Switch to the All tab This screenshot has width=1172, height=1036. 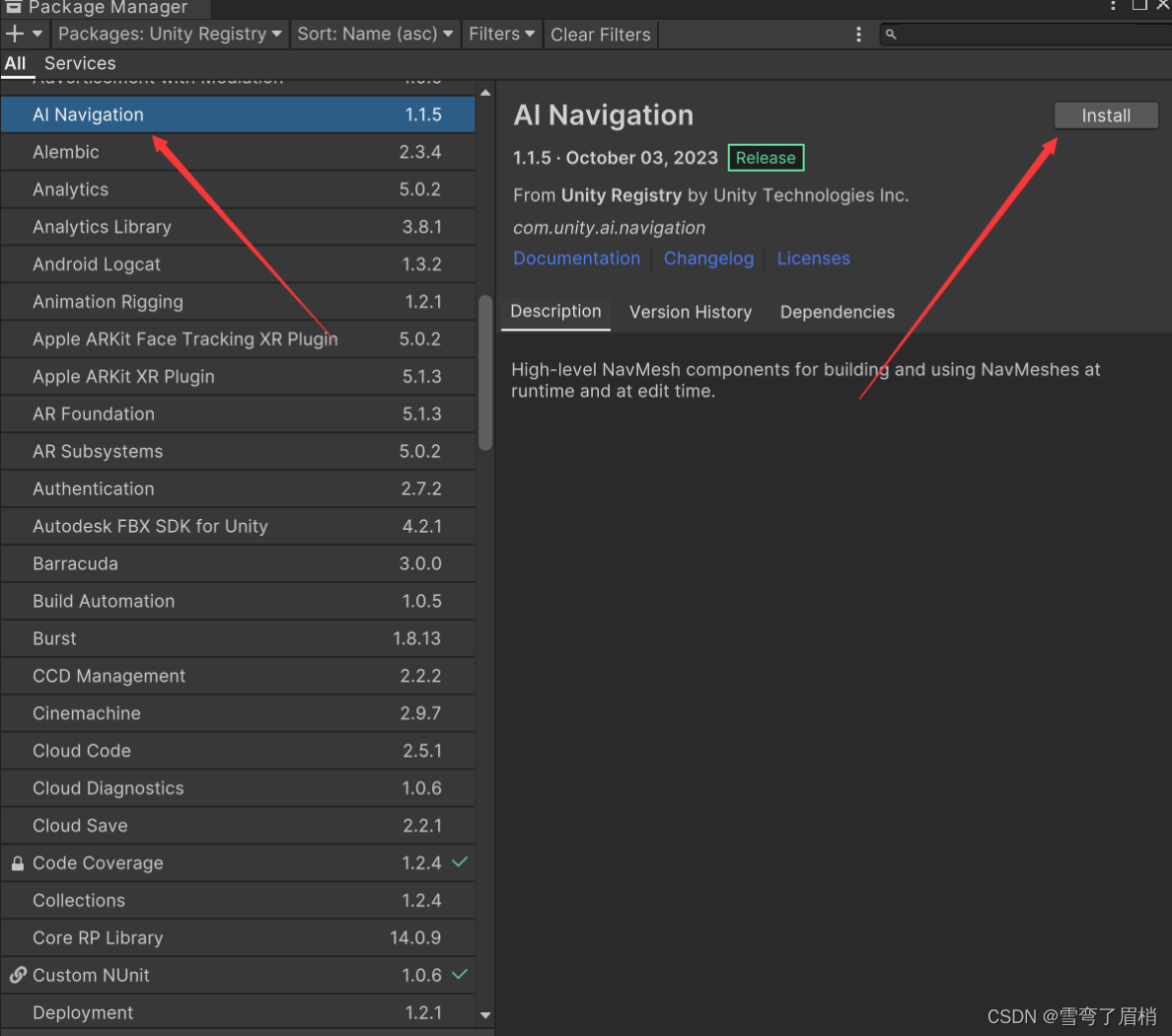pos(15,63)
